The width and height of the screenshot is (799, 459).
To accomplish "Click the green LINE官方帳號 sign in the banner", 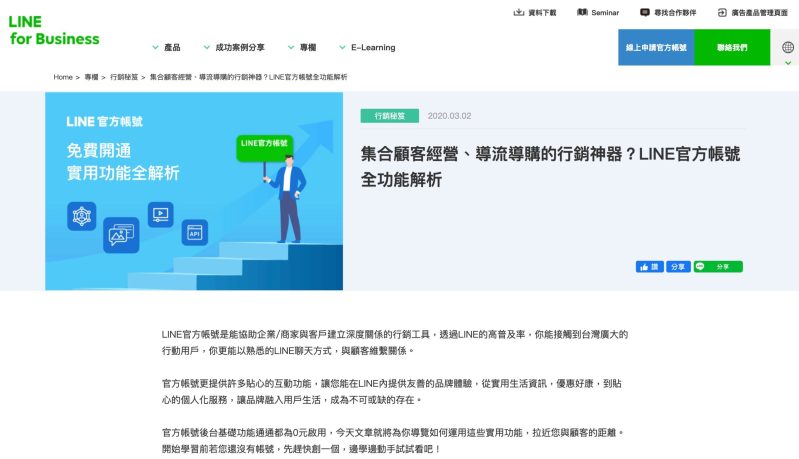I will coord(264,148).
